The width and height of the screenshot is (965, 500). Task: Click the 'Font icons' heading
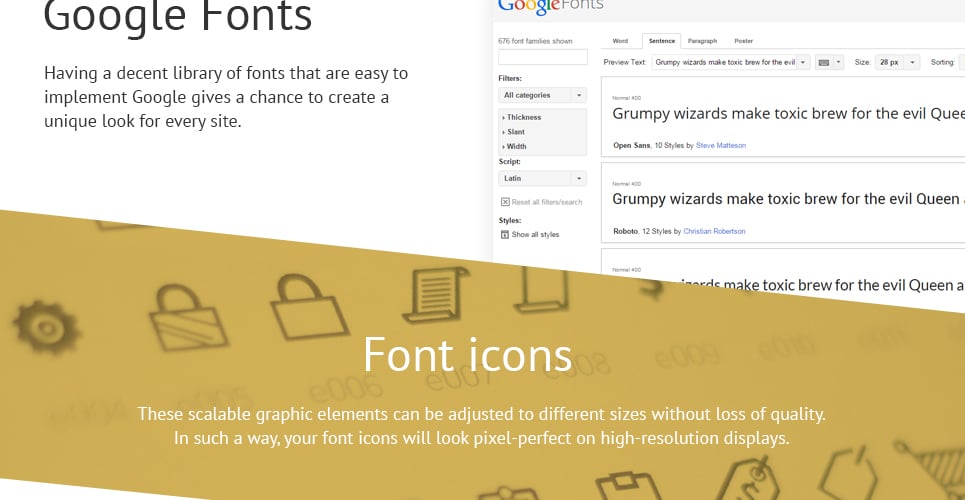tap(468, 355)
